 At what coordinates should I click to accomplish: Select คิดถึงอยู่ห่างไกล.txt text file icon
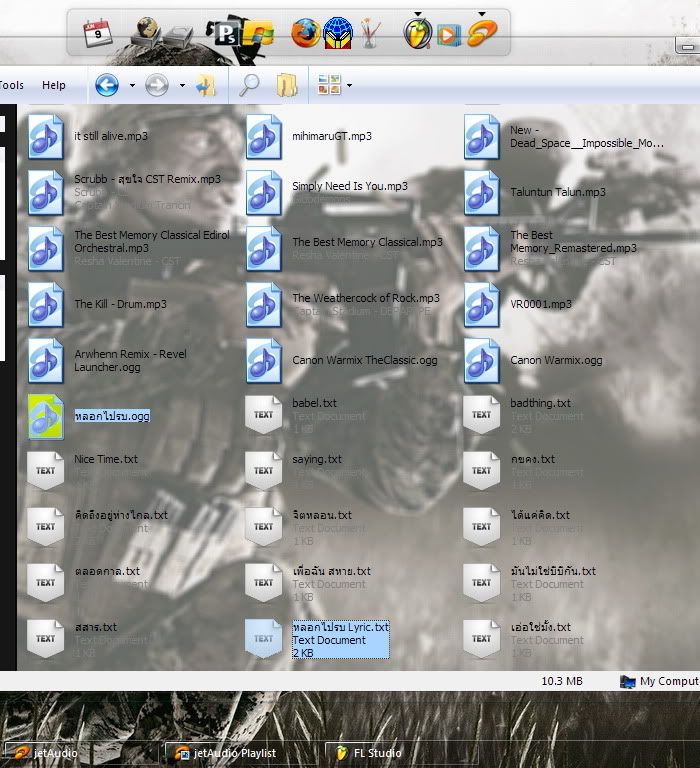[x=46, y=527]
